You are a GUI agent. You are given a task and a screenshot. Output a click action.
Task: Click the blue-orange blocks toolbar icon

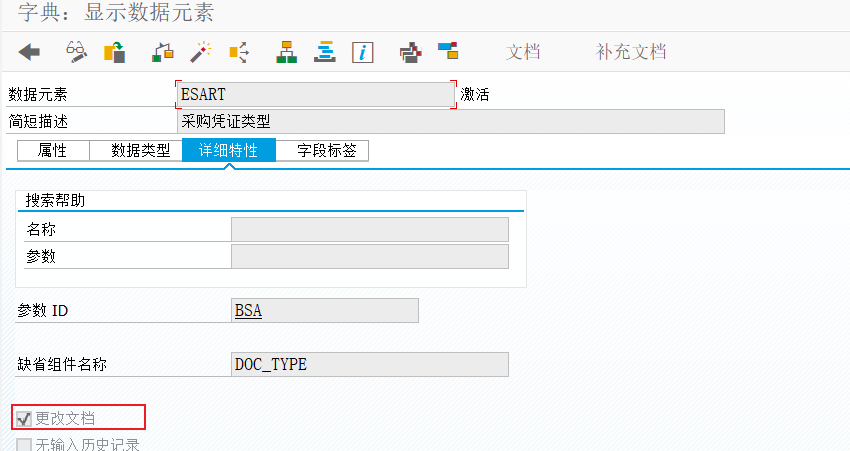point(448,51)
